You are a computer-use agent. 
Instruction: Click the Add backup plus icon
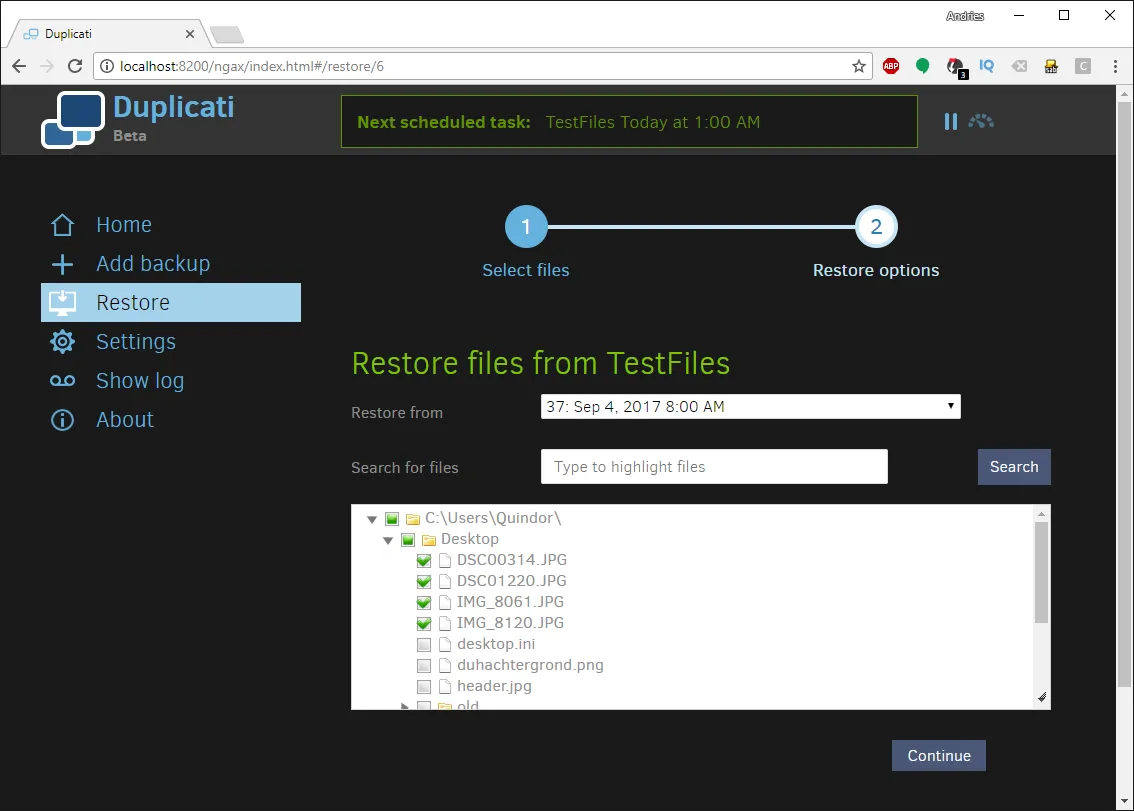(x=62, y=264)
